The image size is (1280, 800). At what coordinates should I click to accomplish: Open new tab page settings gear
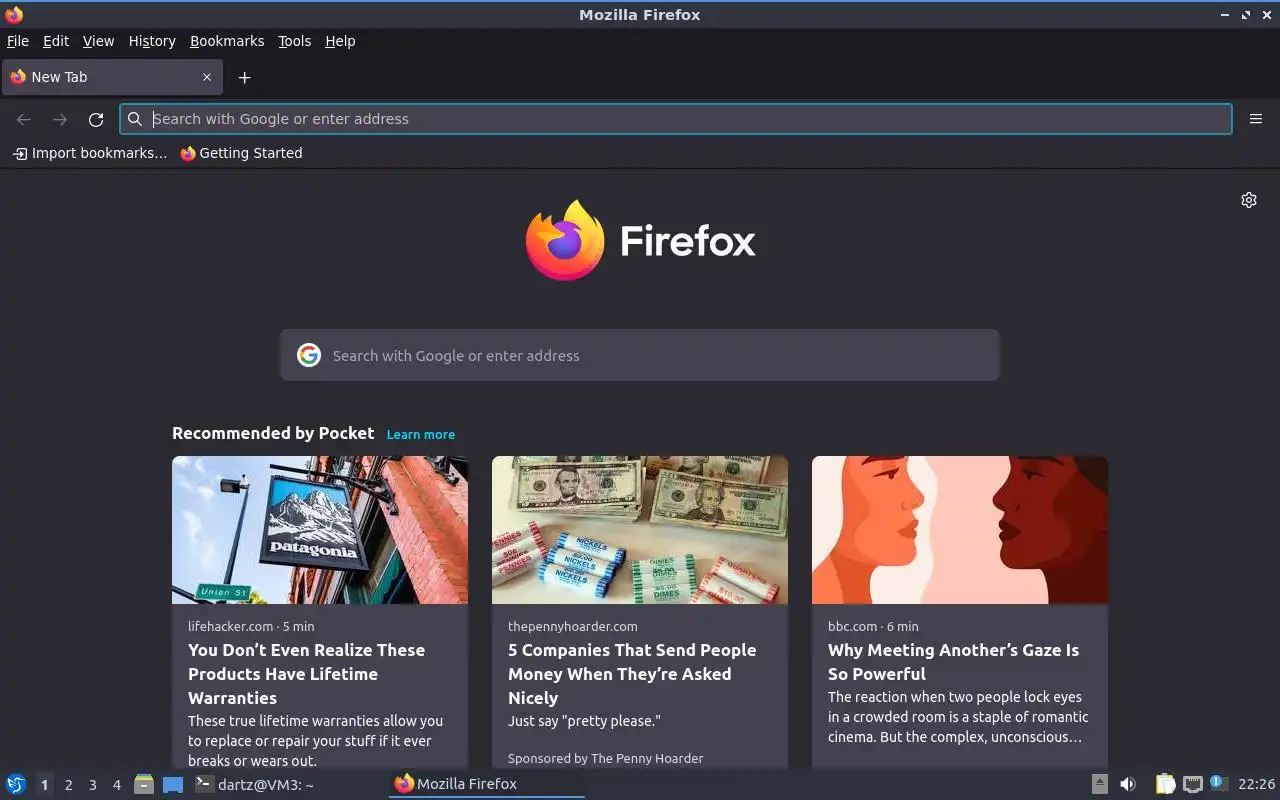pyautogui.click(x=1249, y=200)
